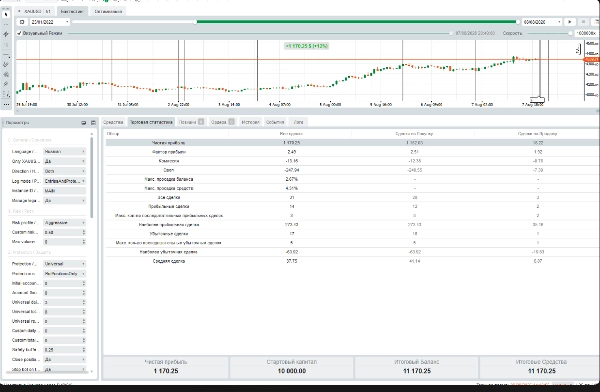Click the visual progress slider handle
600x392 pixels.
[x=451, y=33]
